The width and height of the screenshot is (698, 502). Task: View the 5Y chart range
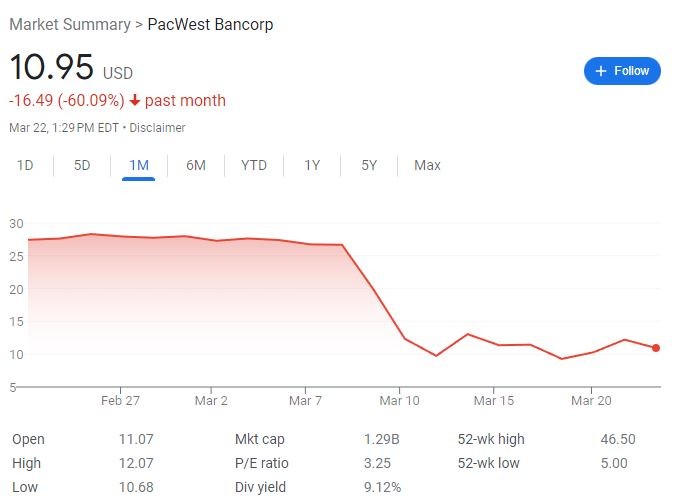[369, 165]
